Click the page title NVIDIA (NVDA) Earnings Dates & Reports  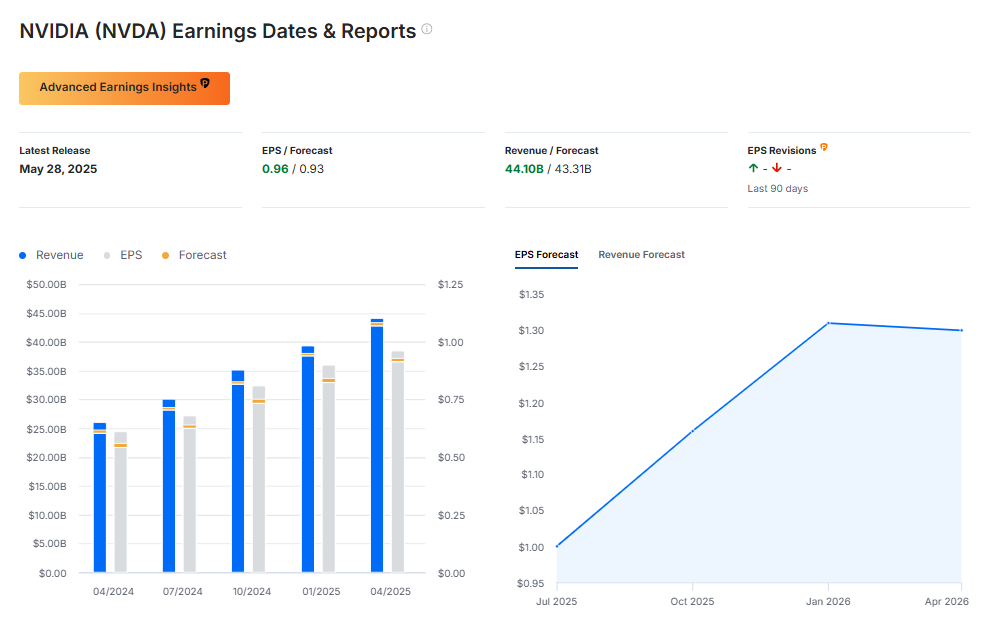pos(218,31)
